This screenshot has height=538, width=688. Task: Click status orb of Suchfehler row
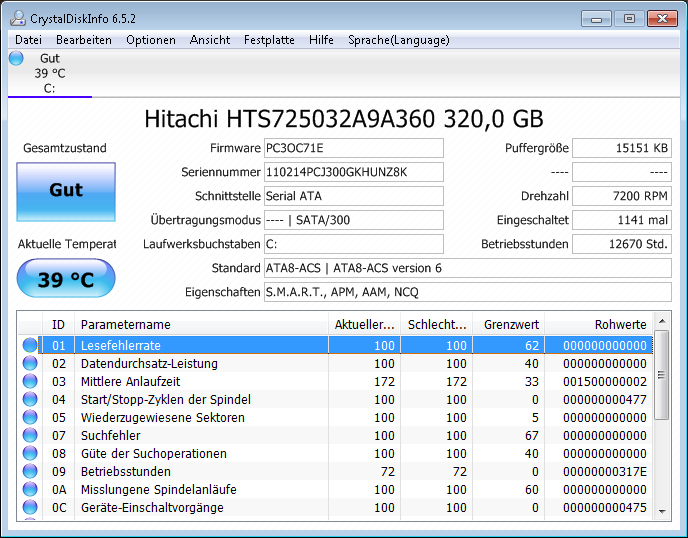coord(30,435)
